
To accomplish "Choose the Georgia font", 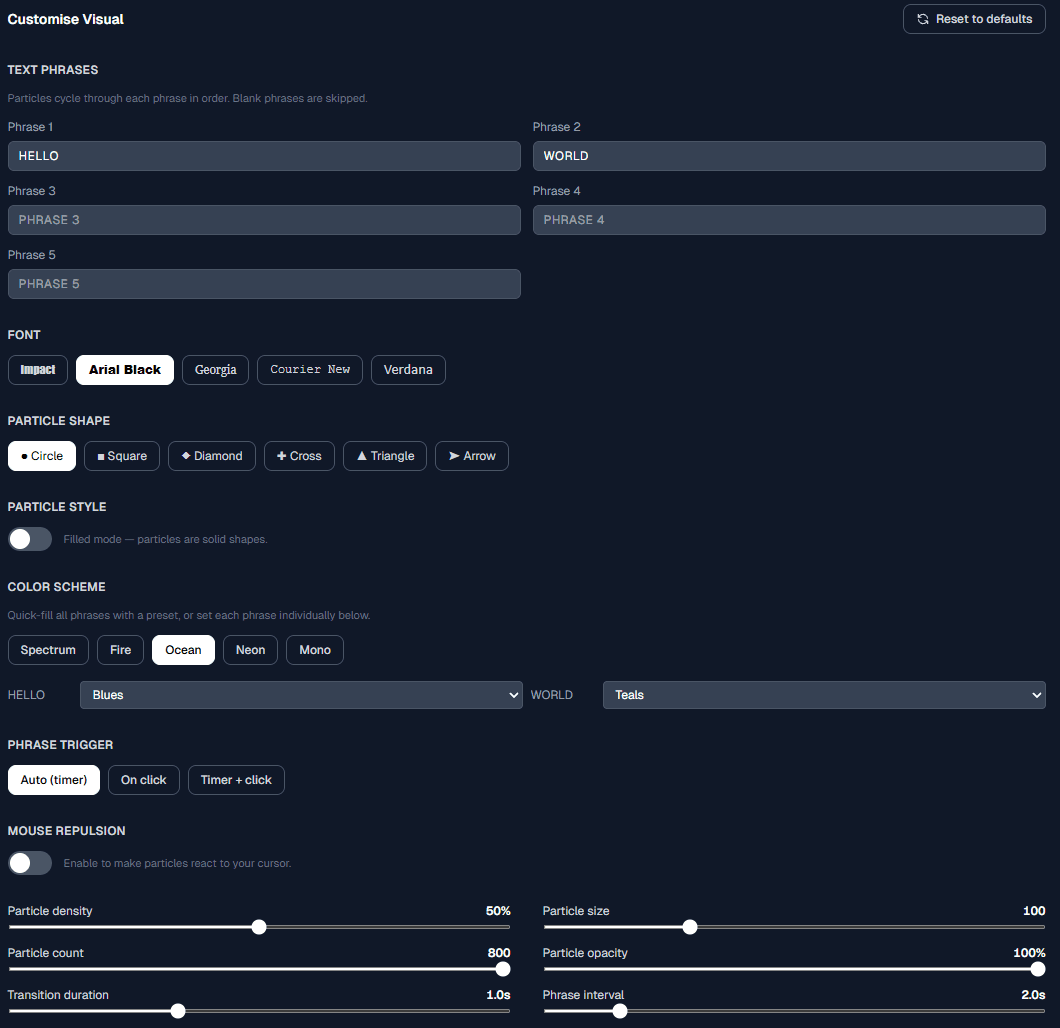I will click(216, 370).
